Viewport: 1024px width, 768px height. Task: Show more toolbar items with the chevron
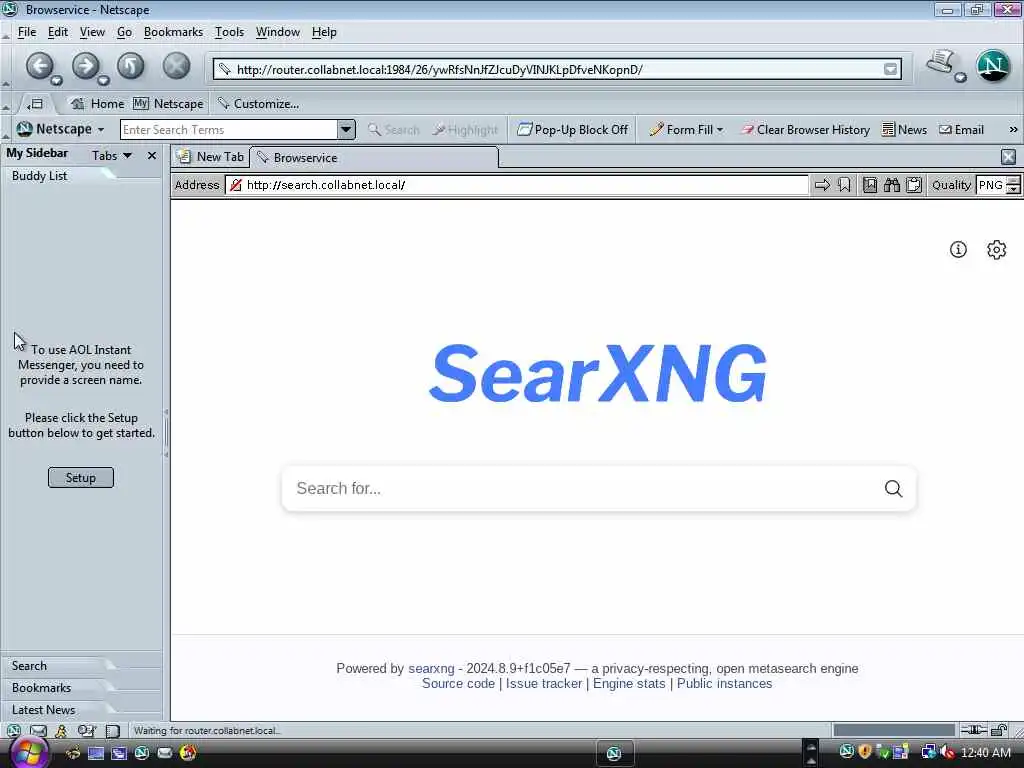(x=1013, y=129)
